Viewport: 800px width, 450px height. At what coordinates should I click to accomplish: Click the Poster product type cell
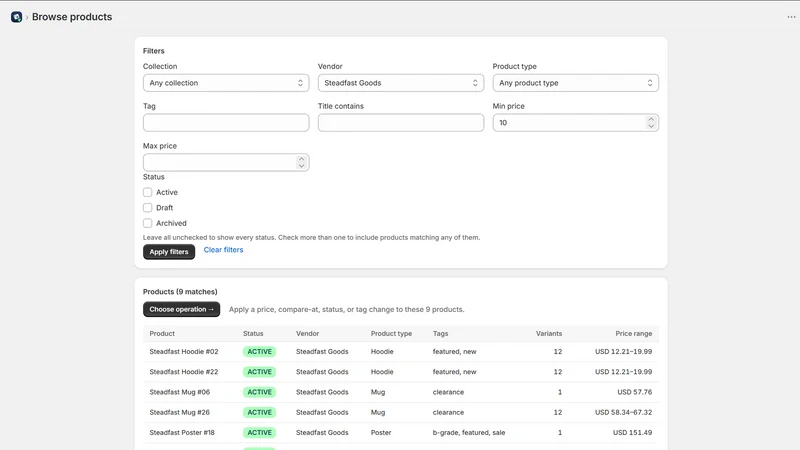pos(381,433)
